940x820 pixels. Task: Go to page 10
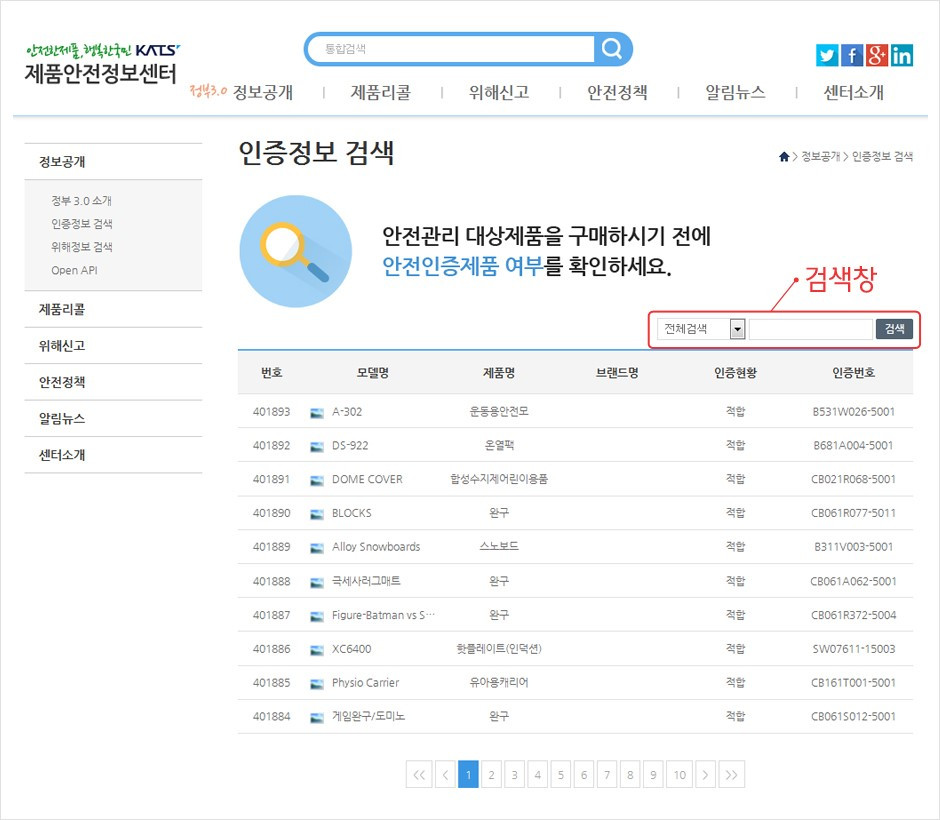[679, 774]
